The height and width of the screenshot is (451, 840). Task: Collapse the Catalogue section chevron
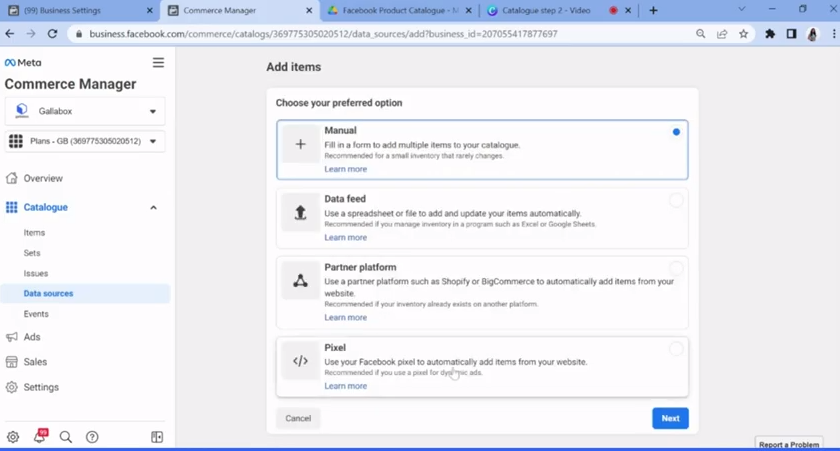153,207
